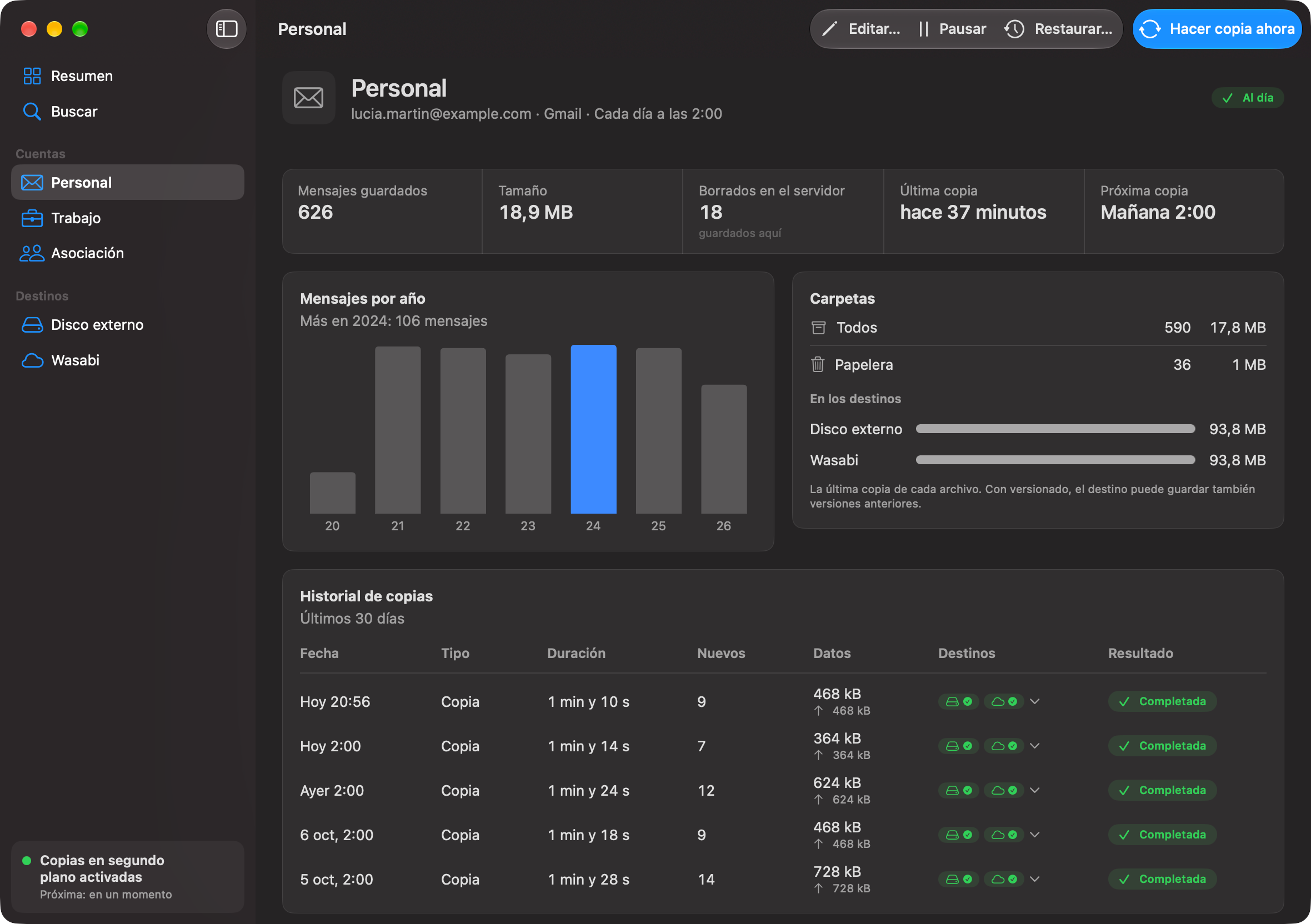The width and height of the screenshot is (1311, 924).
Task: Start backup with Hacer copia ahora
Action: 1217,28
